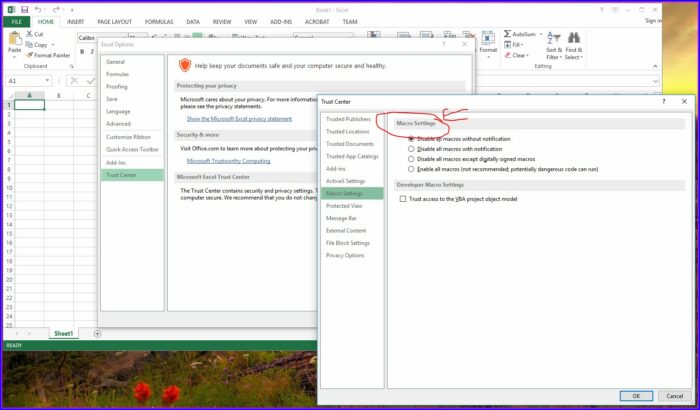Click the Undo arrow in the quick access toolbar

coord(38,9)
